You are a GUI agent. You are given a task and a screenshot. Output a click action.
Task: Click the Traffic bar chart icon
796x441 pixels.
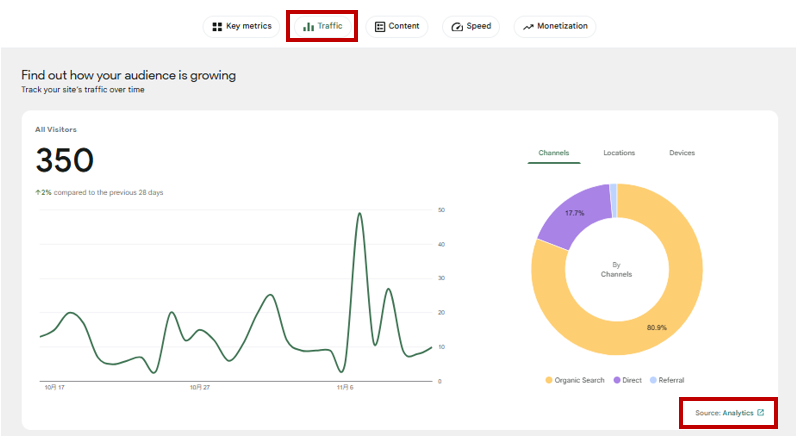click(x=309, y=27)
